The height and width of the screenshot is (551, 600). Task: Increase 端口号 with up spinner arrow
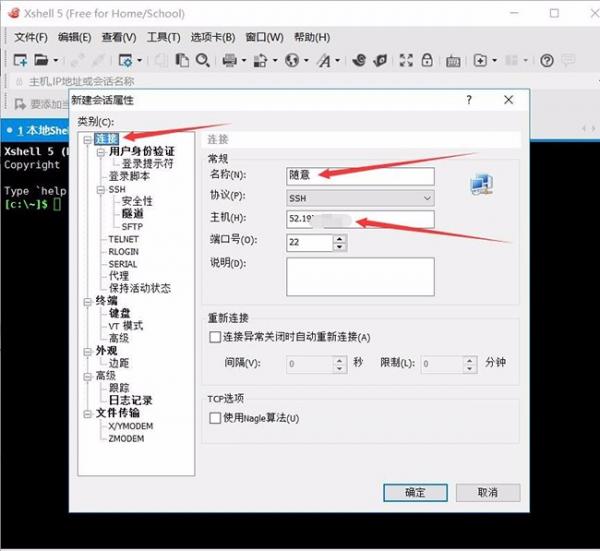339,238
